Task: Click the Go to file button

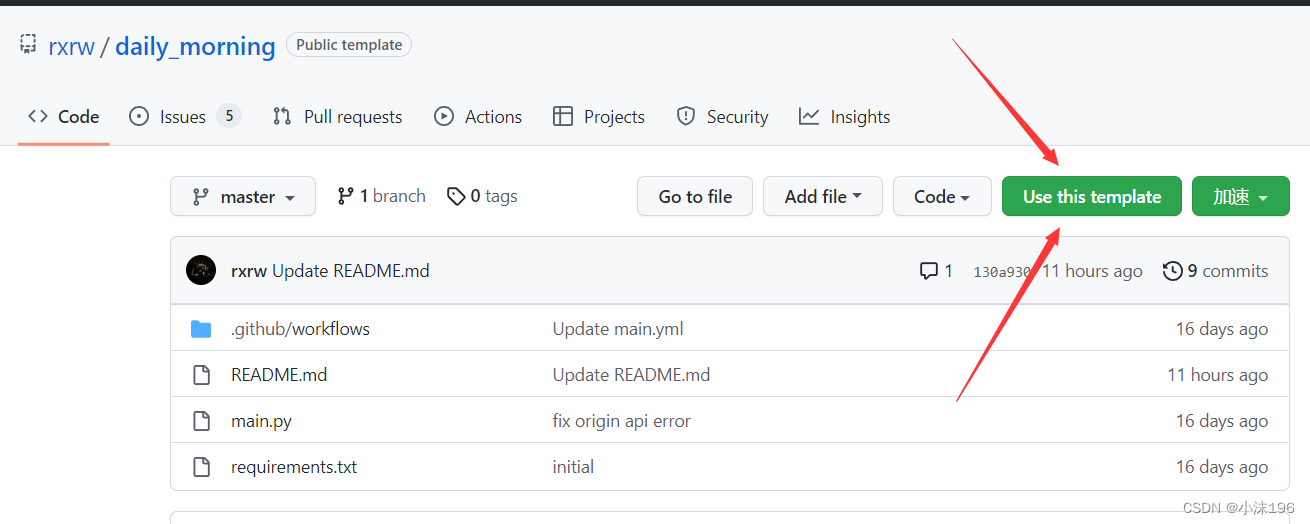Action: [x=695, y=196]
